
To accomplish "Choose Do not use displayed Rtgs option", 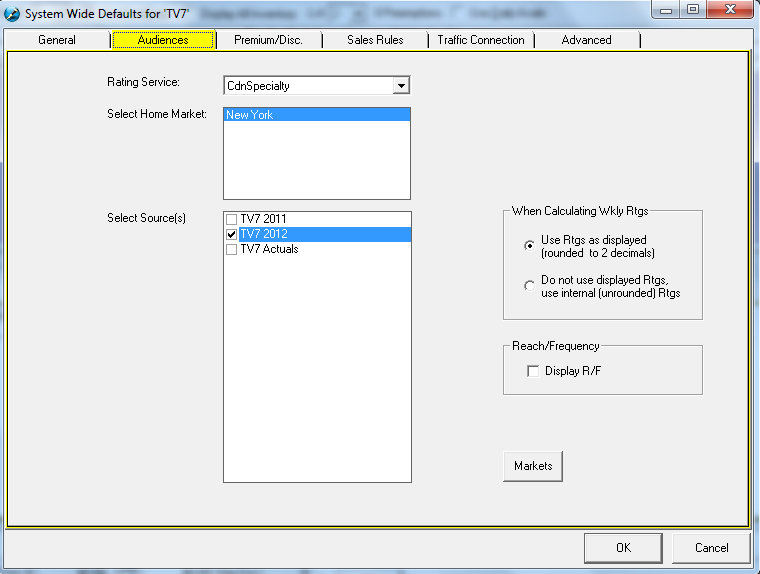I will point(530,285).
